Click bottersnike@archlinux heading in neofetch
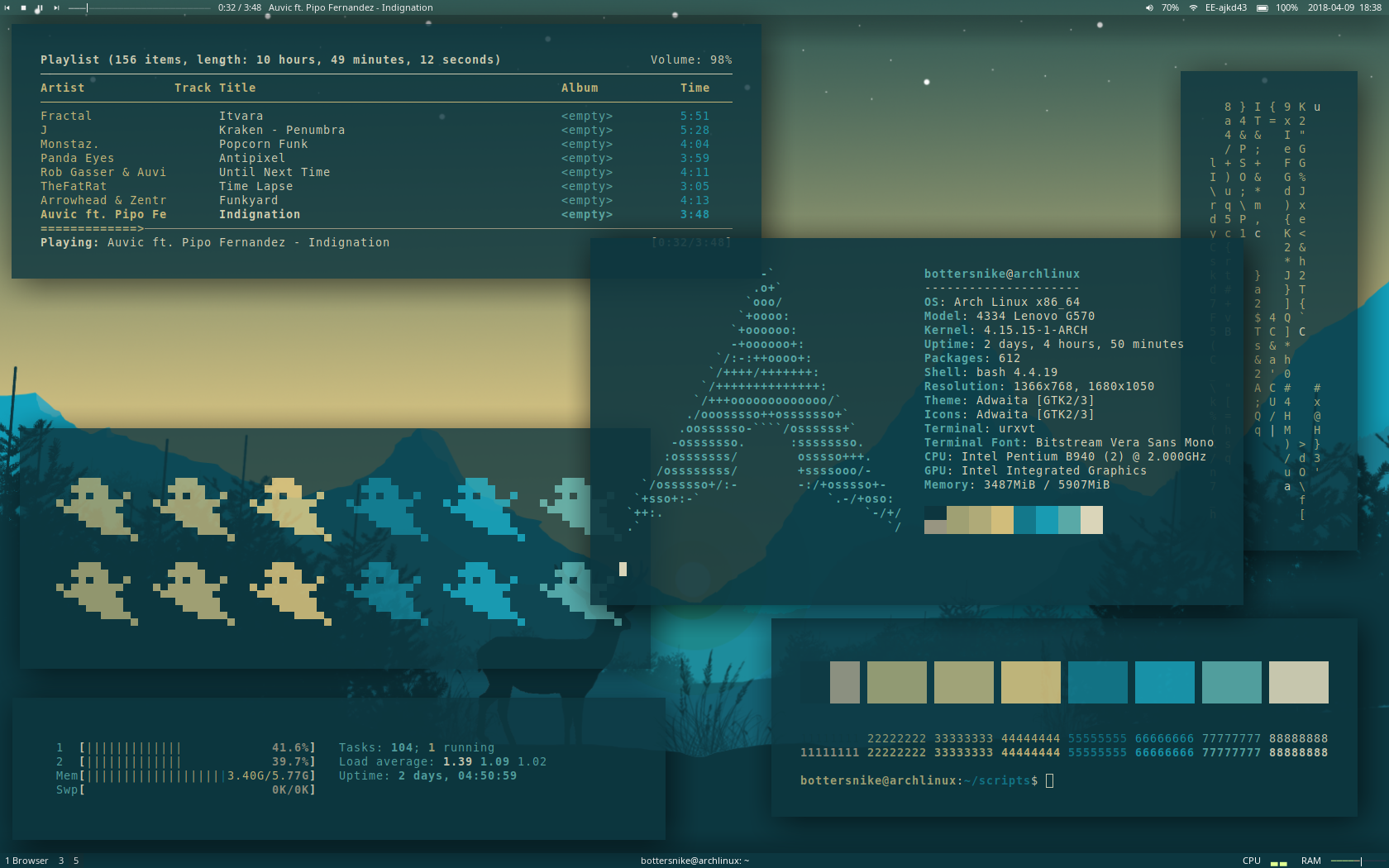The image size is (1389, 868). tap(1002, 274)
